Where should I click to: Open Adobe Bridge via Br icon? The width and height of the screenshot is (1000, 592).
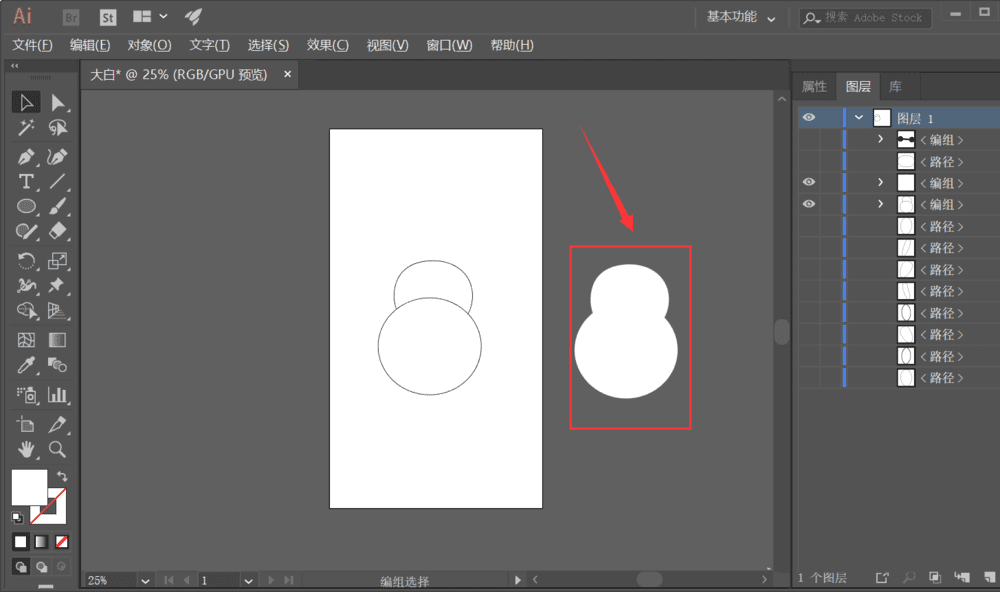click(71, 17)
